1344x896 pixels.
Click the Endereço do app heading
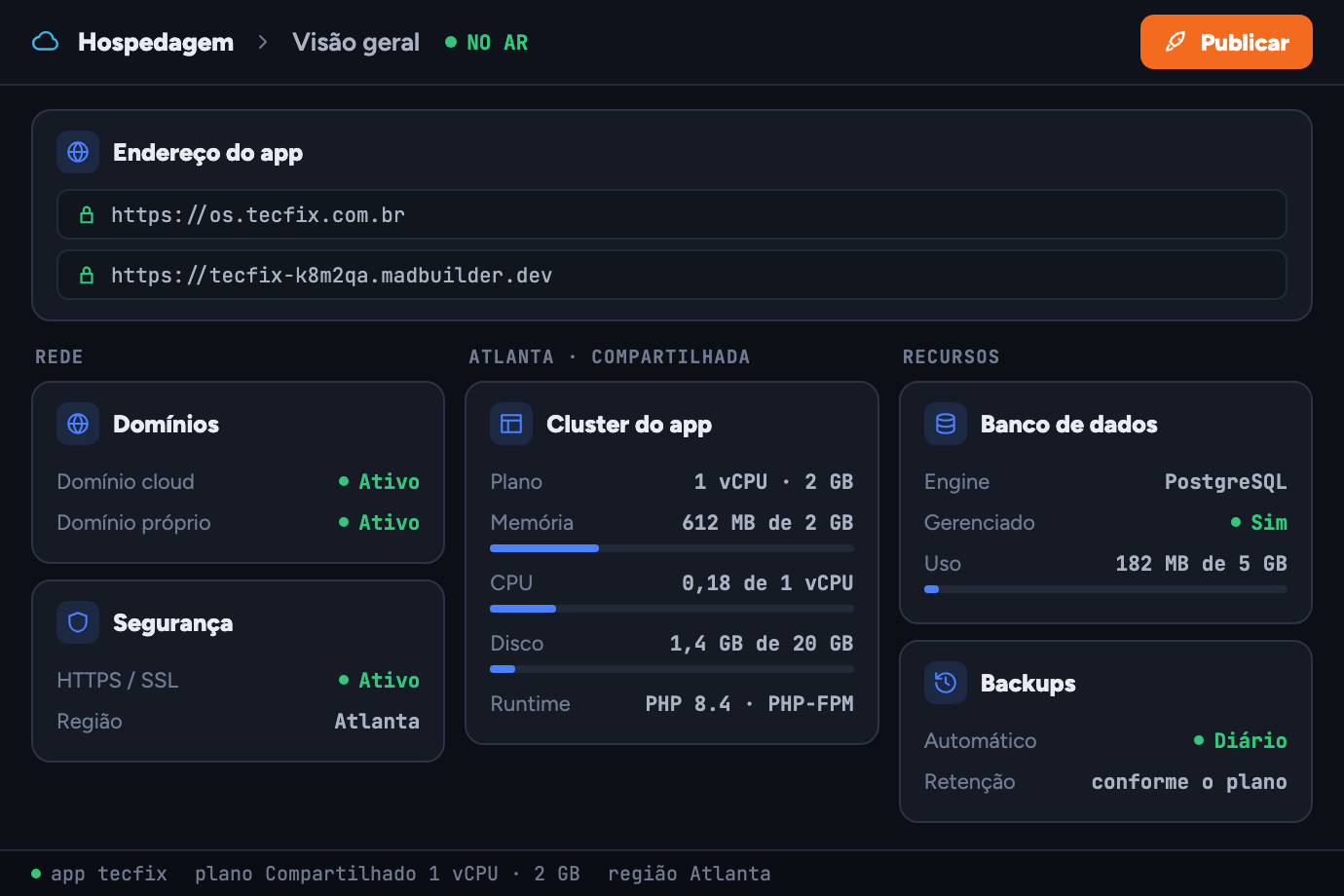coord(207,152)
